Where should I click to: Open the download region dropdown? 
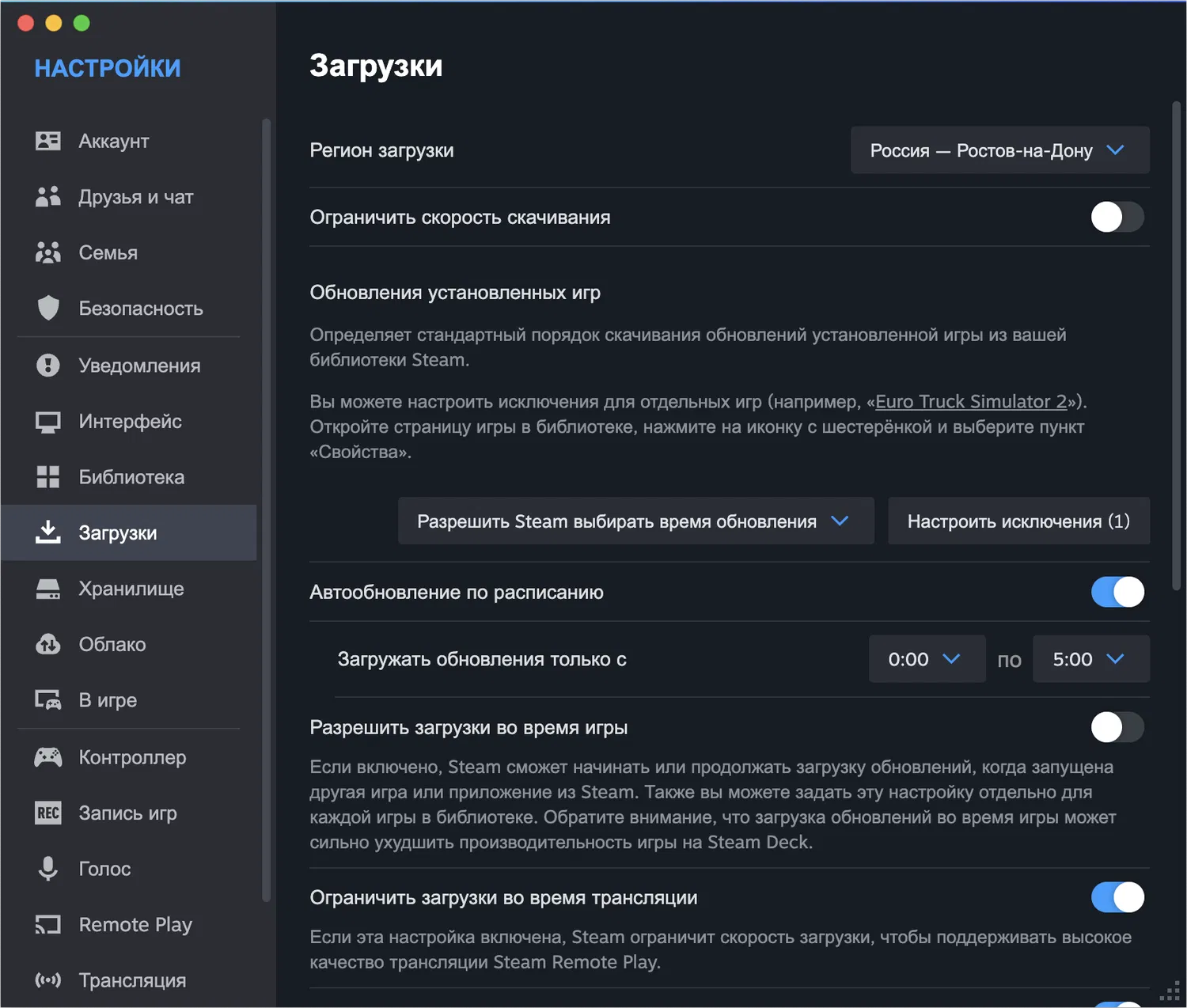(999, 150)
